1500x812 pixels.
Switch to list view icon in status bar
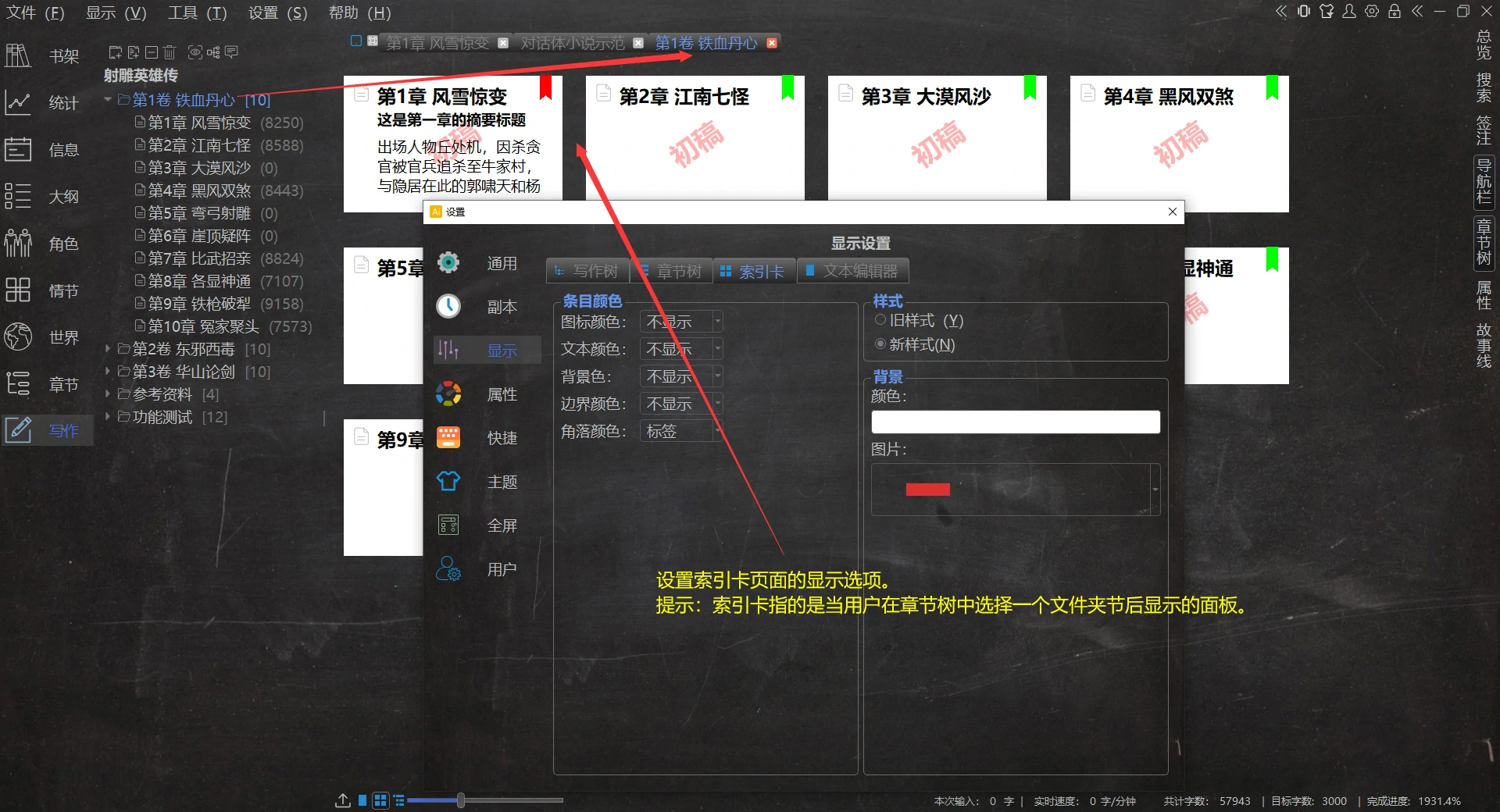click(x=399, y=800)
